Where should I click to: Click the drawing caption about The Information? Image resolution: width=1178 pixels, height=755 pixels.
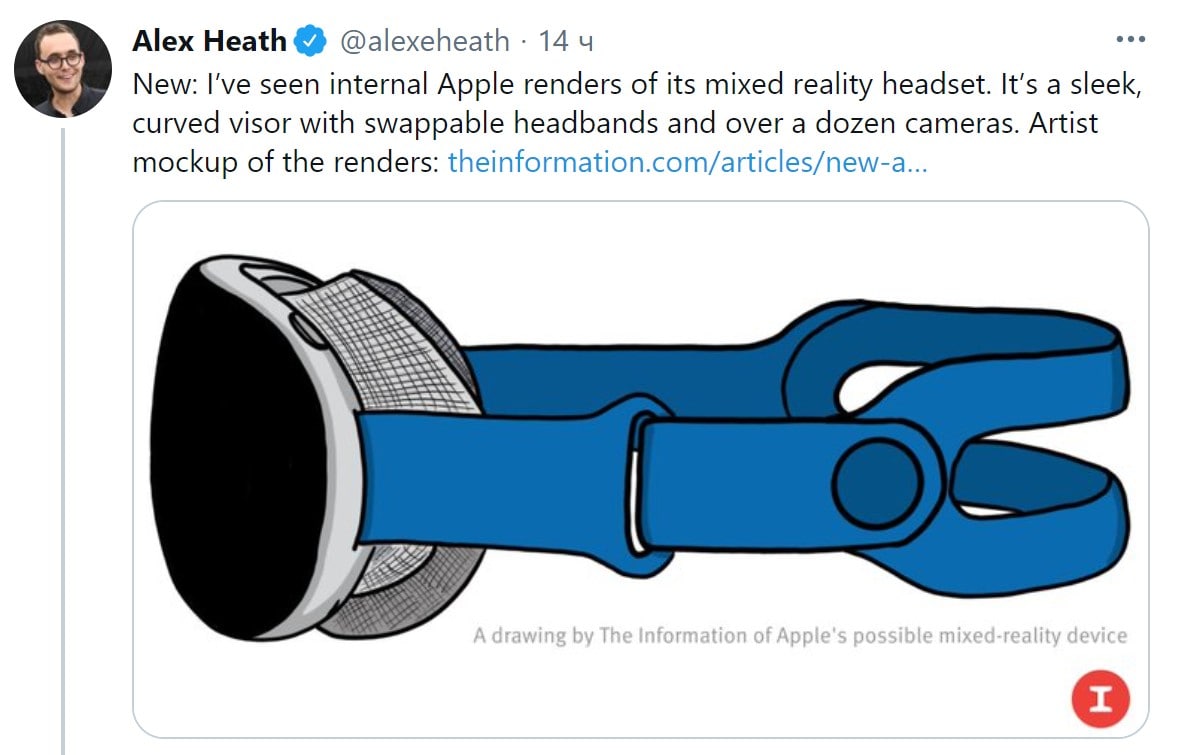click(x=800, y=636)
